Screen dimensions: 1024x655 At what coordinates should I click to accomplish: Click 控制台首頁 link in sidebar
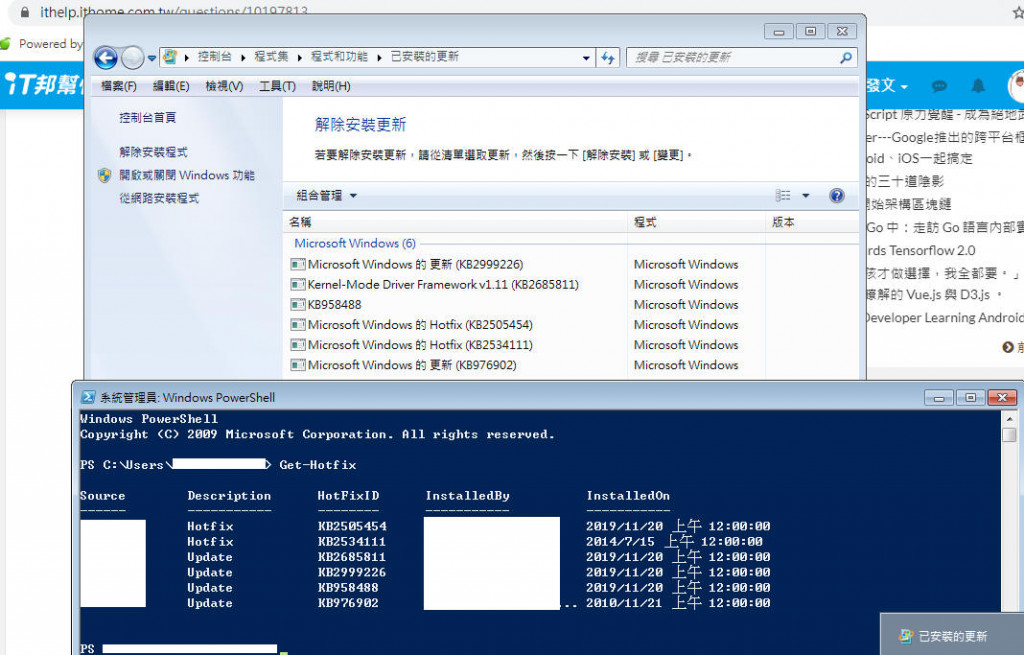(x=148, y=118)
